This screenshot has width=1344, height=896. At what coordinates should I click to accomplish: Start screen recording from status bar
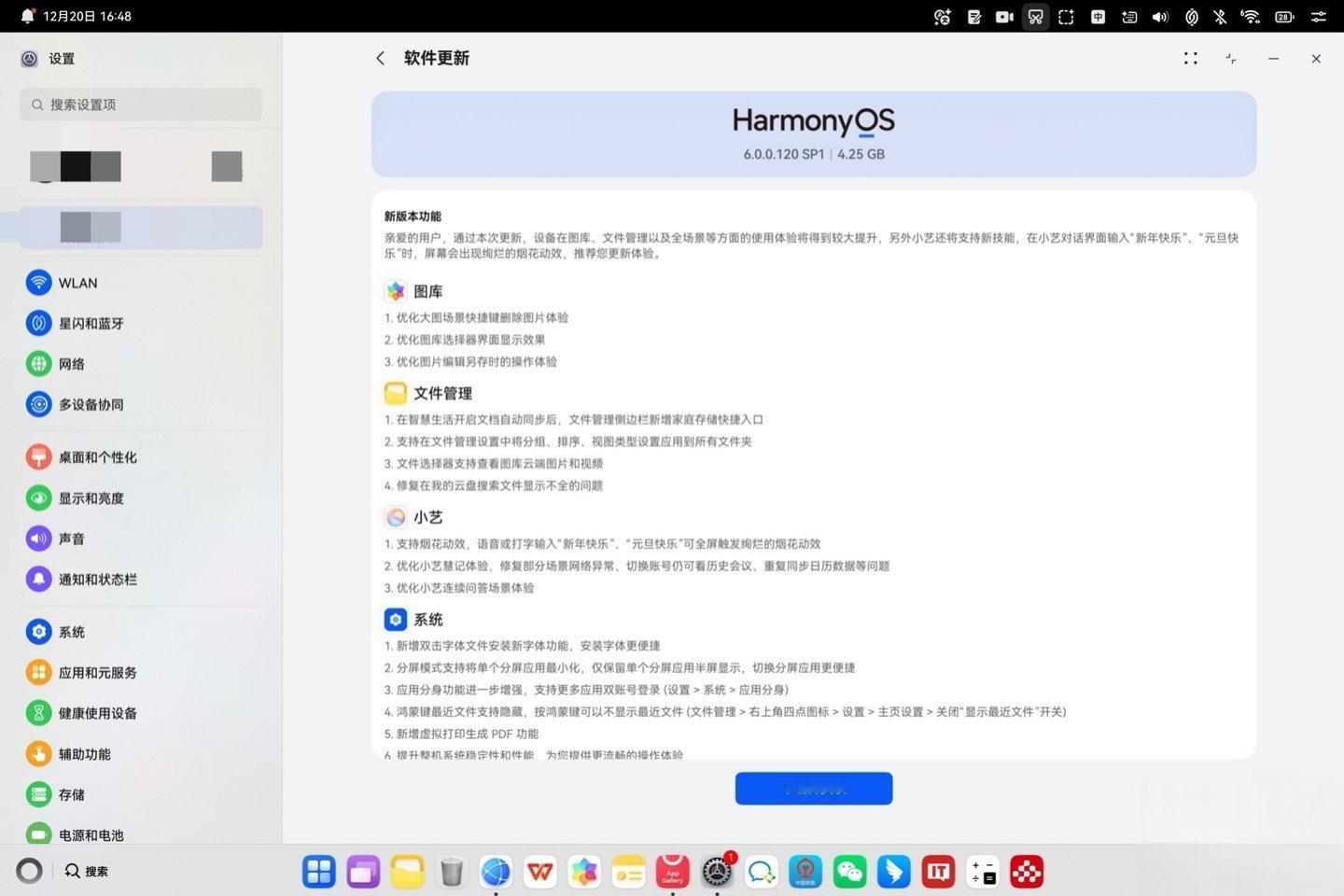pyautogui.click(x=1004, y=16)
